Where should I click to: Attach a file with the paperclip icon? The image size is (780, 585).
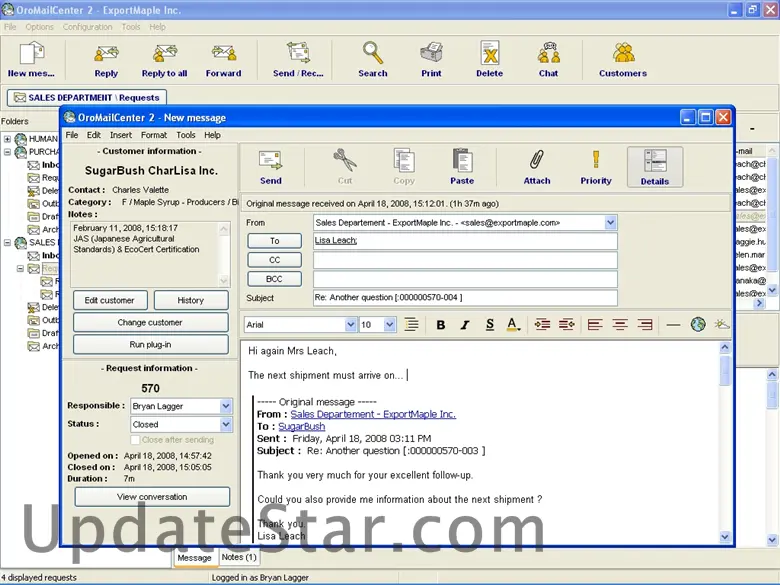tap(537, 166)
